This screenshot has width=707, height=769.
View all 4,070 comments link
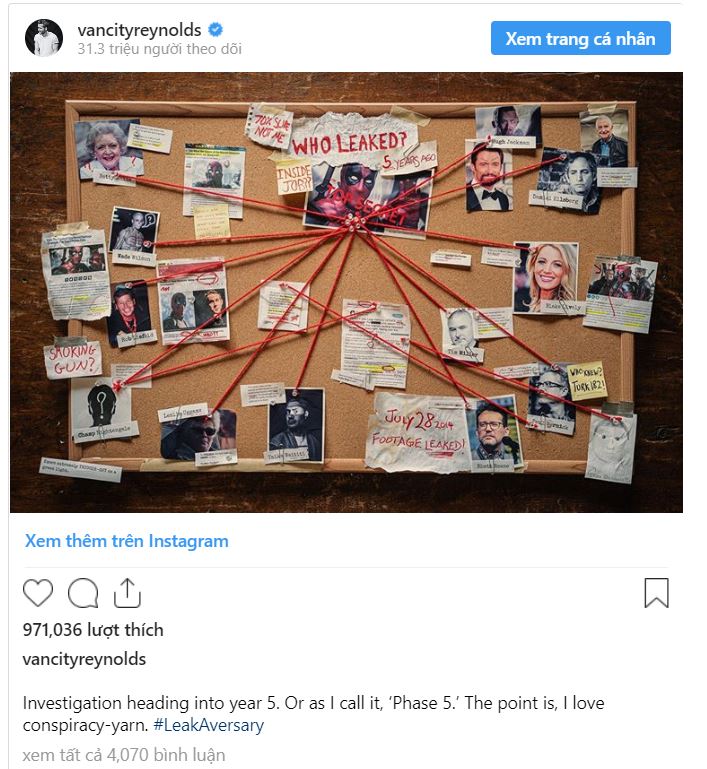tap(124, 755)
